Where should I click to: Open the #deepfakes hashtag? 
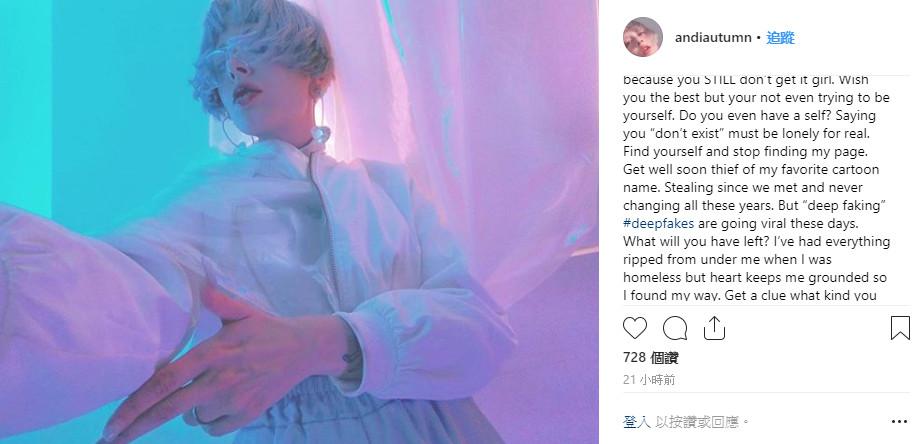[658, 223]
